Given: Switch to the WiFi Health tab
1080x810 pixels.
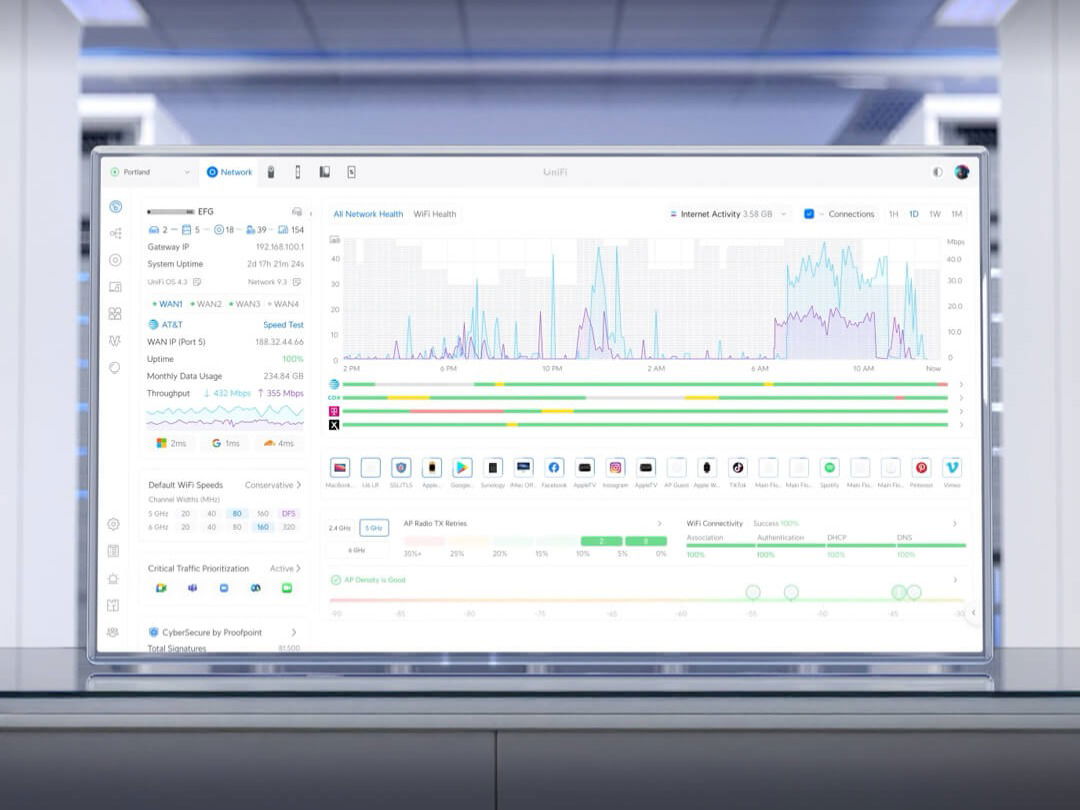Looking at the screenshot, I should click(435, 214).
